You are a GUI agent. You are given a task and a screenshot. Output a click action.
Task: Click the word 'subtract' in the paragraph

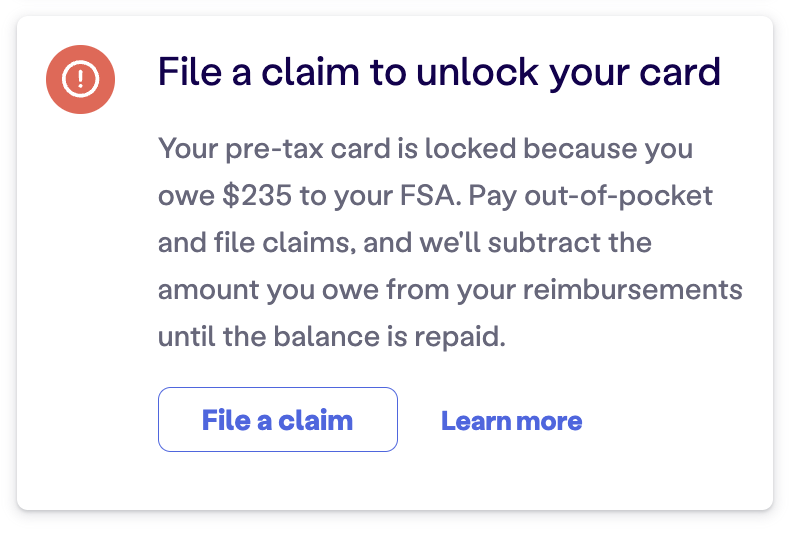[x=560, y=243]
